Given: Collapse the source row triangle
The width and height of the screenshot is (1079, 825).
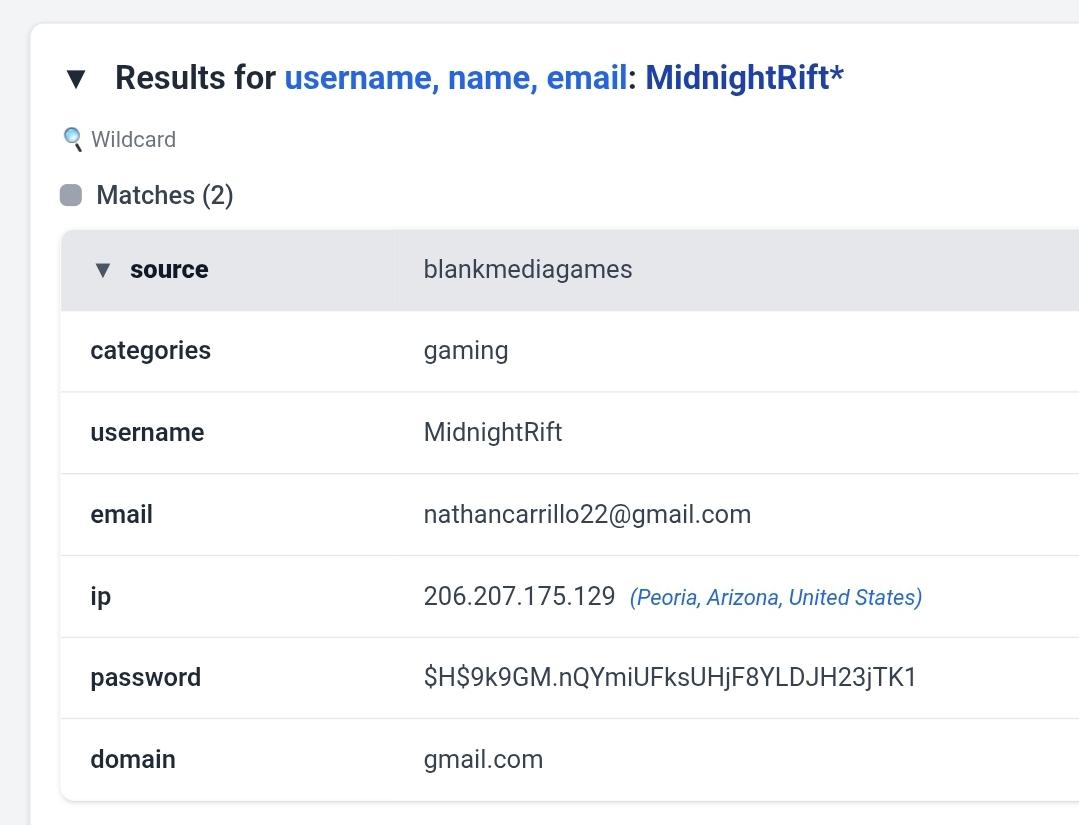Looking at the screenshot, I should click(102, 270).
